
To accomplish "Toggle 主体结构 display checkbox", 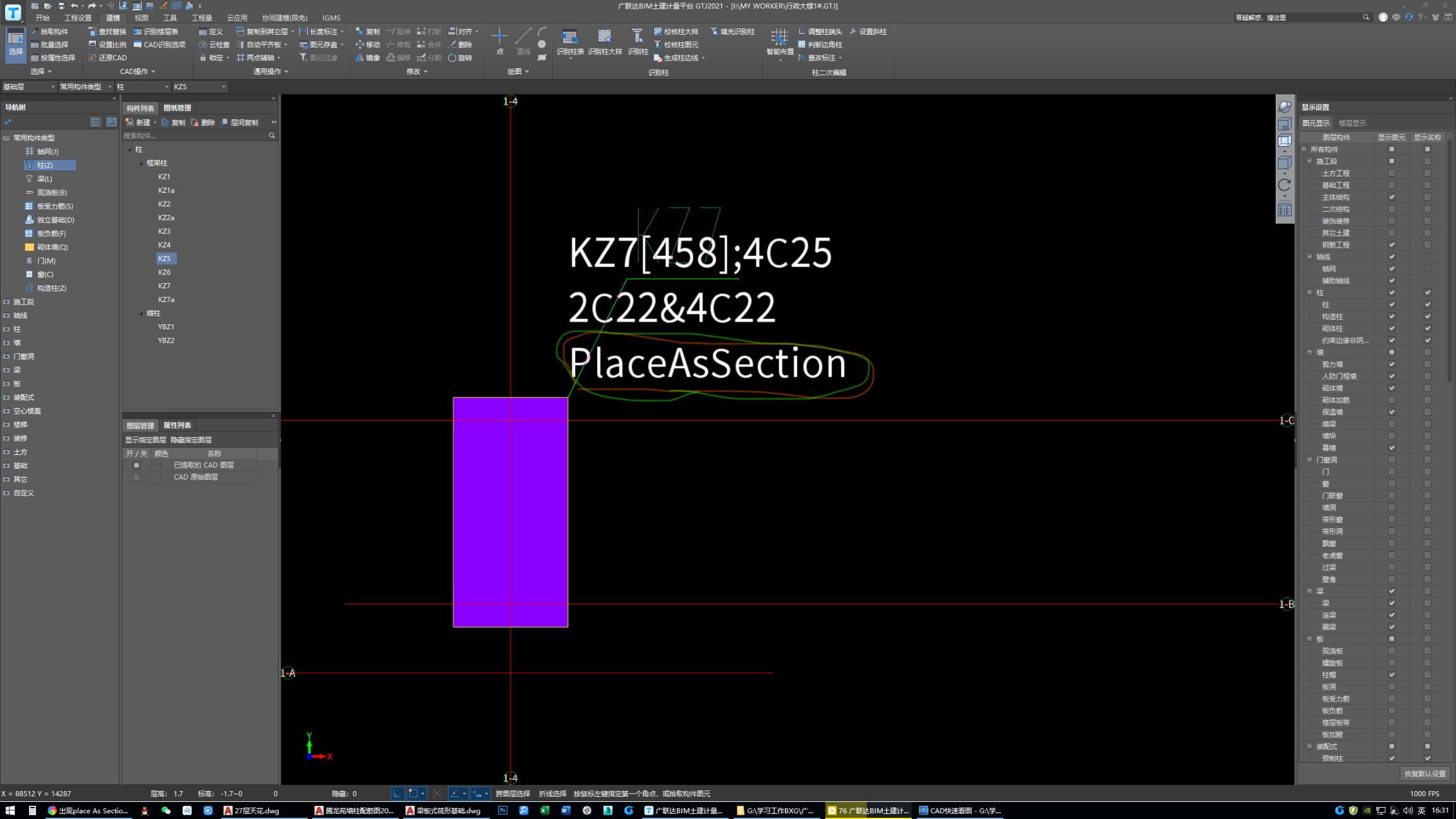I will pyautogui.click(x=1392, y=197).
